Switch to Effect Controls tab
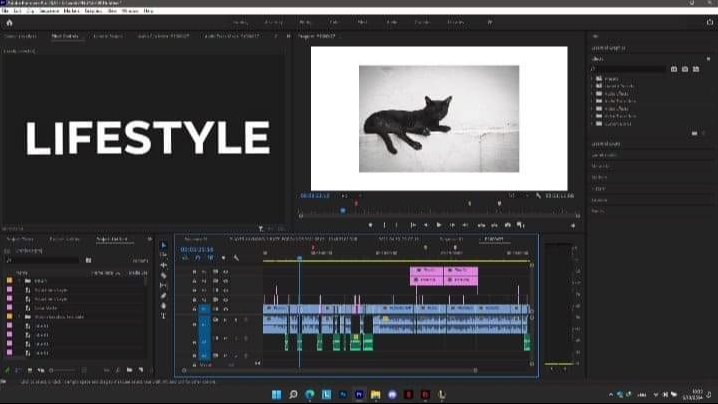This screenshot has height=404, width=718. click(65, 36)
